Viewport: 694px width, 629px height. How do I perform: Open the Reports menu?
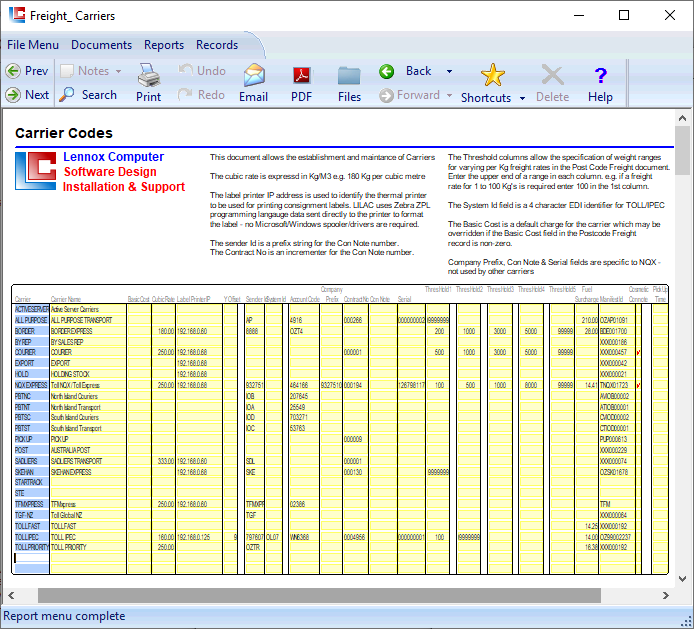[164, 45]
